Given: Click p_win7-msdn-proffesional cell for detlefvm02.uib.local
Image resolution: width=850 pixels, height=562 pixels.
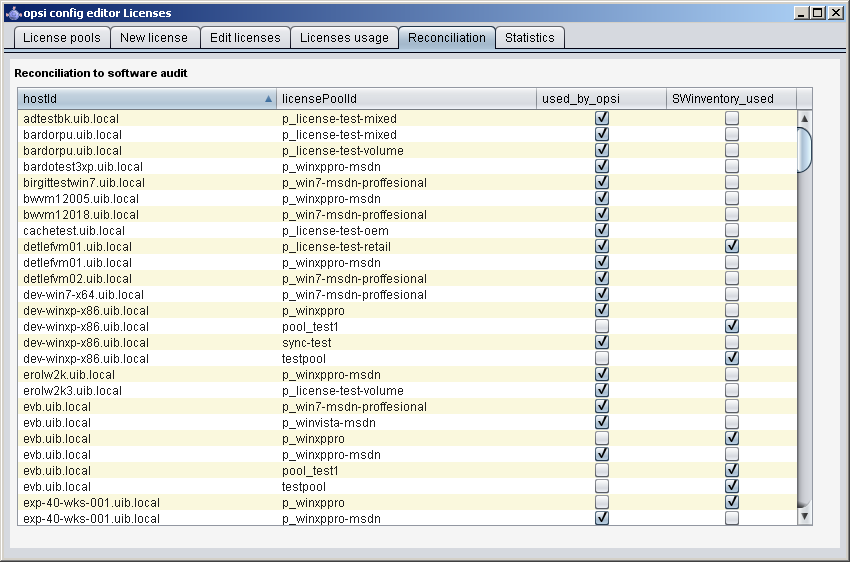Looking at the screenshot, I should (407, 279).
